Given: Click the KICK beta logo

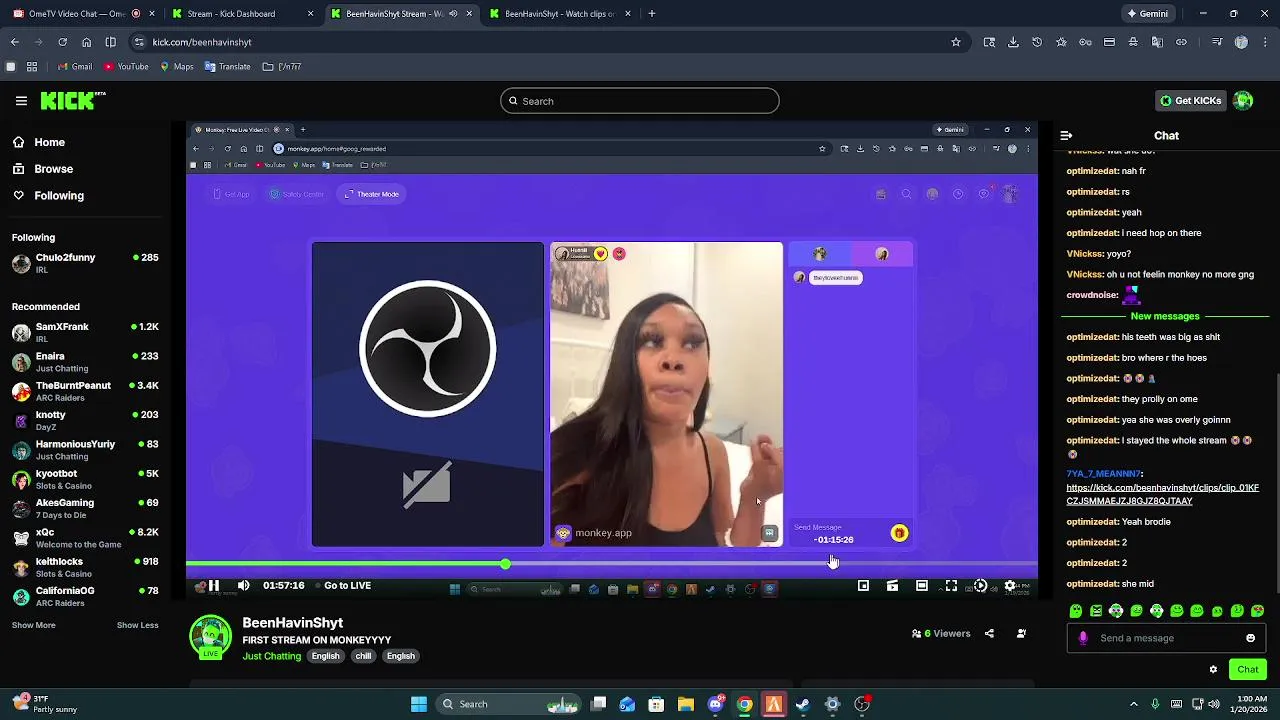Looking at the screenshot, I should [x=73, y=101].
